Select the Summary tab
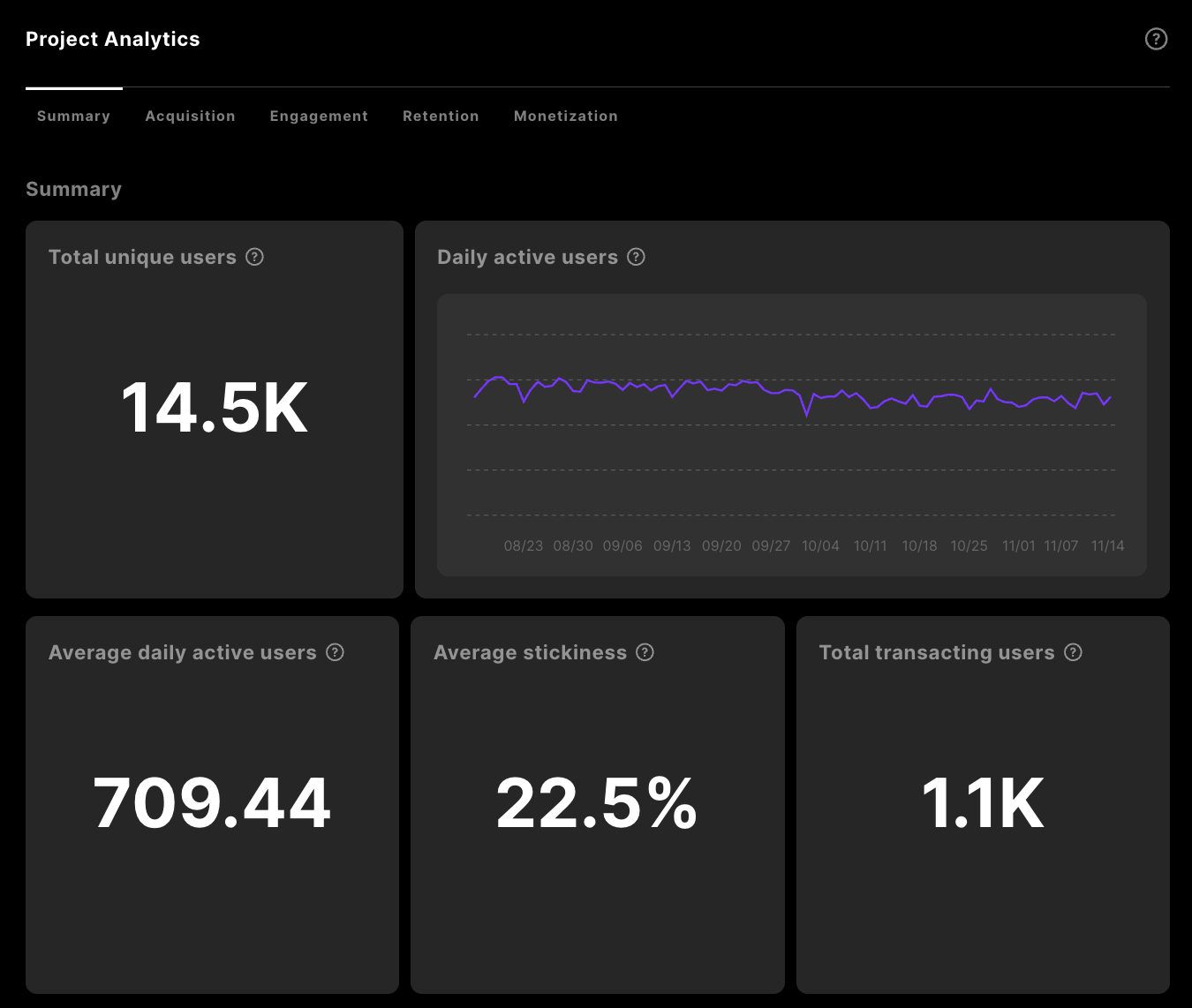This screenshot has height=1008, width=1192. point(73,116)
